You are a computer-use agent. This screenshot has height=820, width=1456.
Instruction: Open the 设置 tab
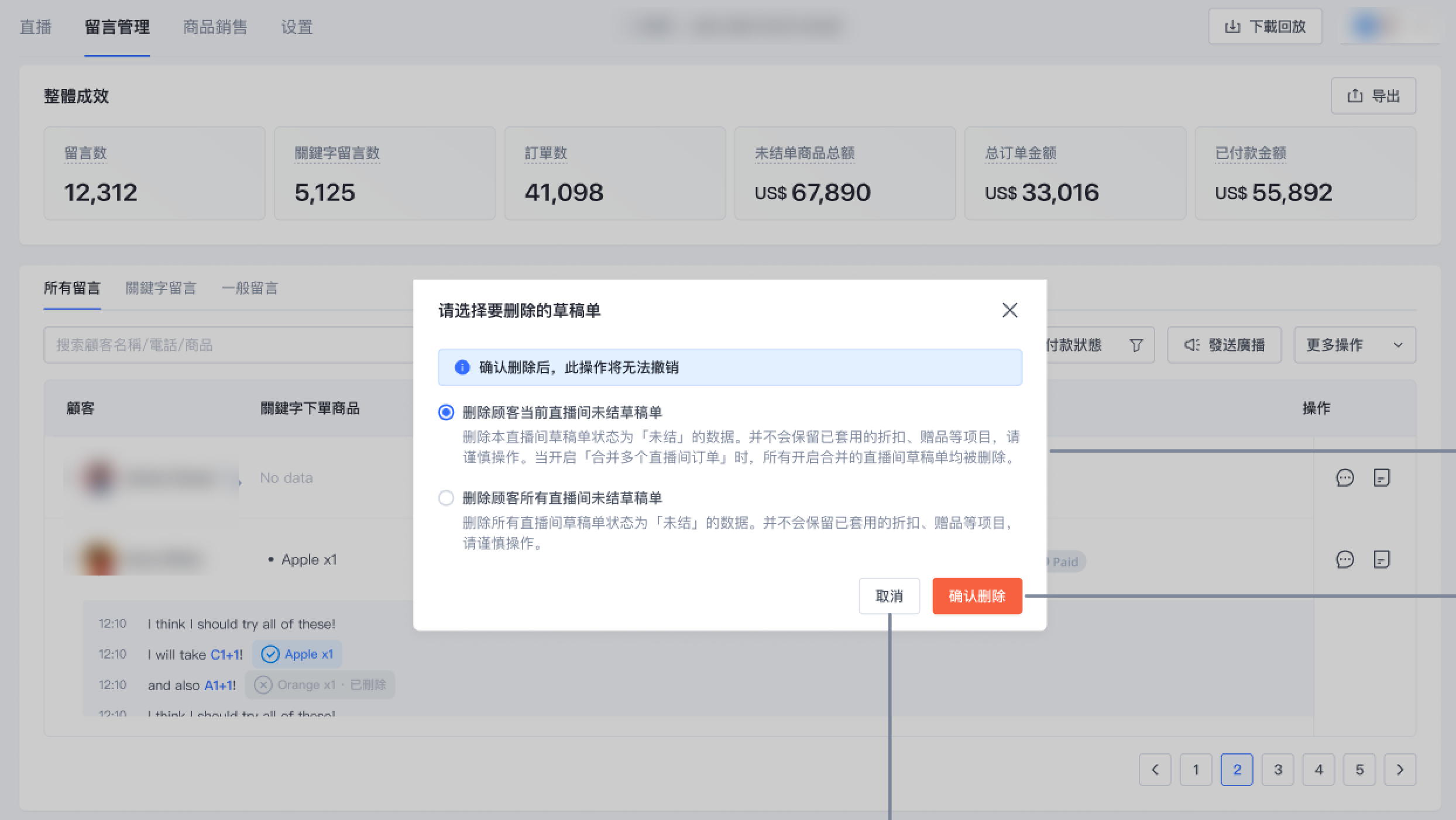tap(297, 27)
